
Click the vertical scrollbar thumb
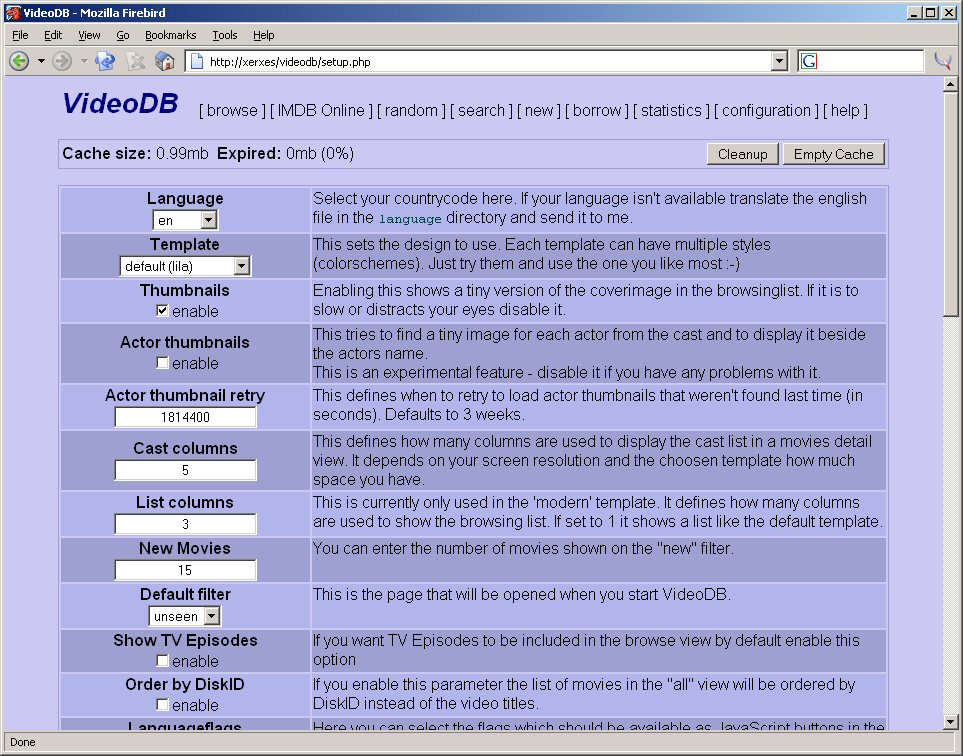pos(950,204)
